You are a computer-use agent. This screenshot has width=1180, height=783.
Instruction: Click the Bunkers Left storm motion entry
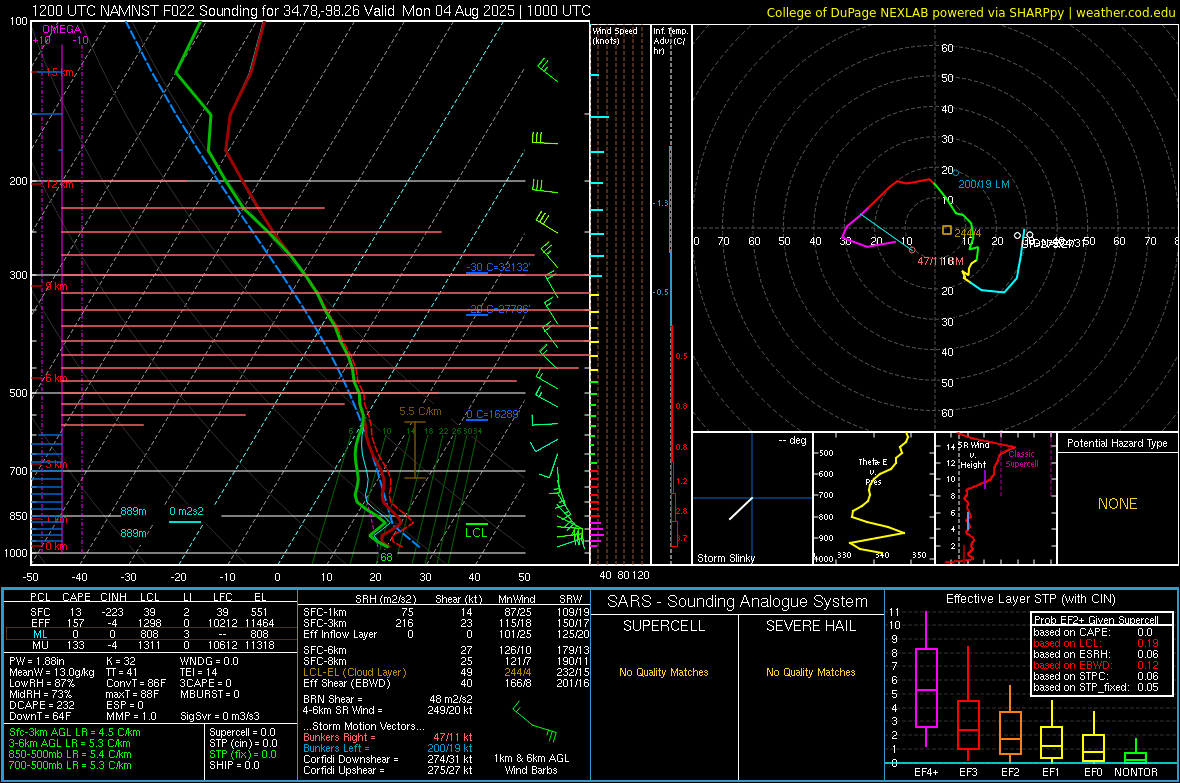coord(388,748)
